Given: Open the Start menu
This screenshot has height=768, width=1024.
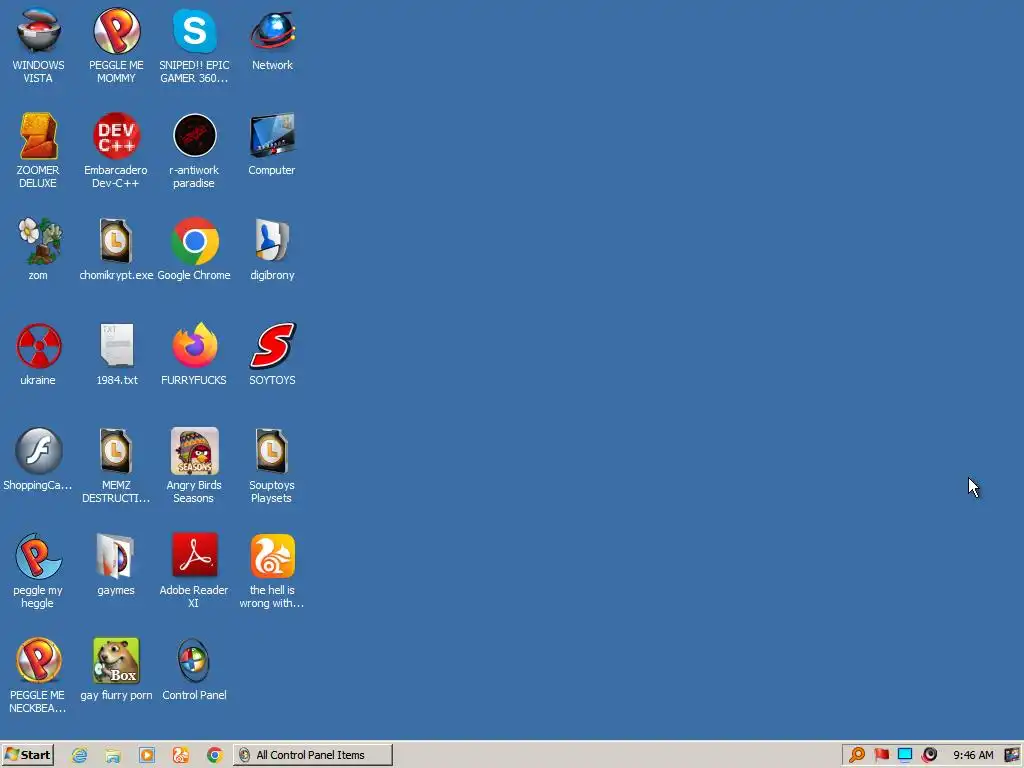Looking at the screenshot, I should click(x=27, y=755).
